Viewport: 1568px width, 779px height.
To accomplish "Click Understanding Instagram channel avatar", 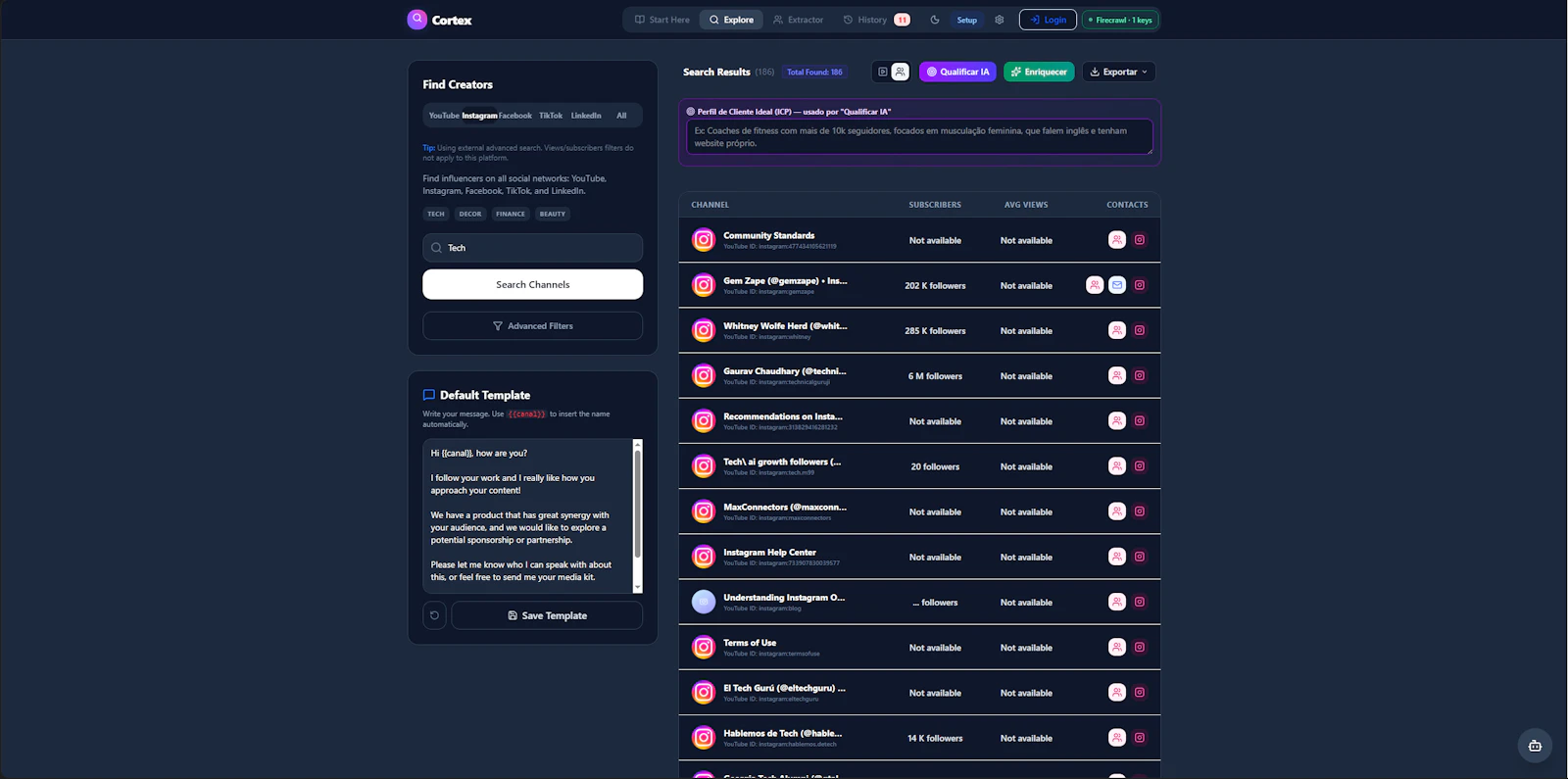I will pyautogui.click(x=704, y=602).
